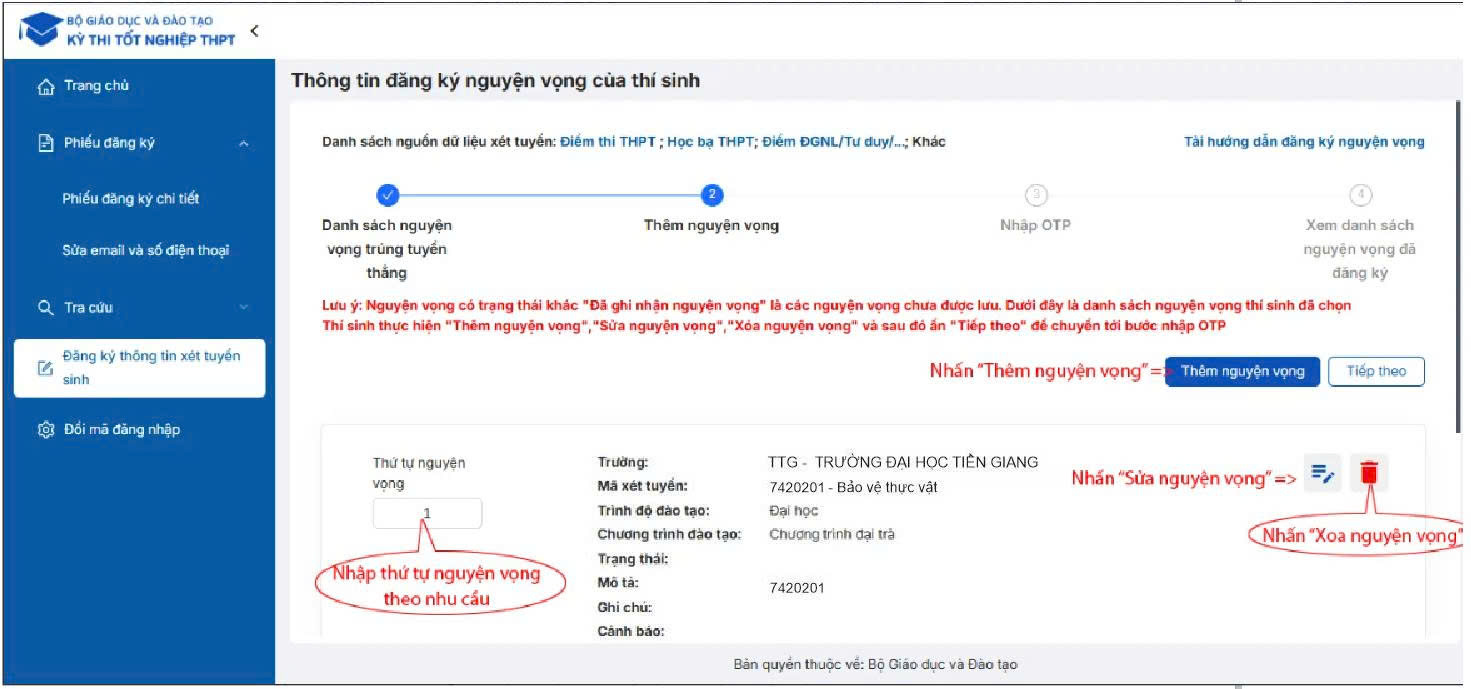This screenshot has height=689, width=1471.
Task: Click the red trash delete icon
Action: point(1369,473)
